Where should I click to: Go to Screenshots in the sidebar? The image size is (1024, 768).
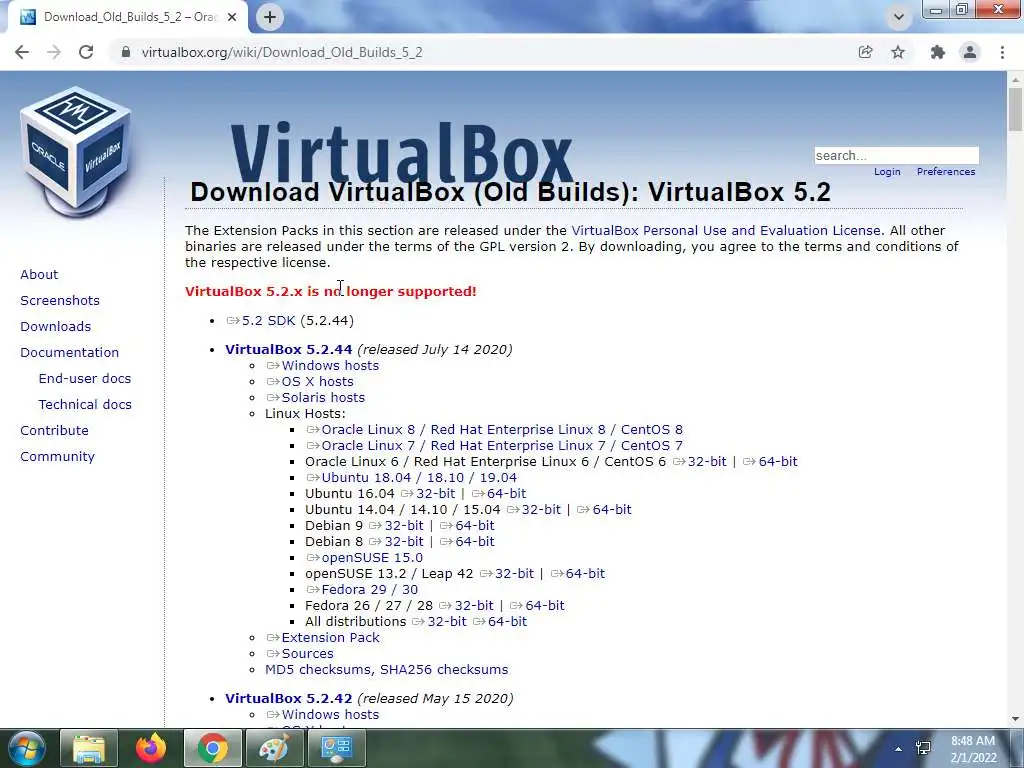coord(60,300)
